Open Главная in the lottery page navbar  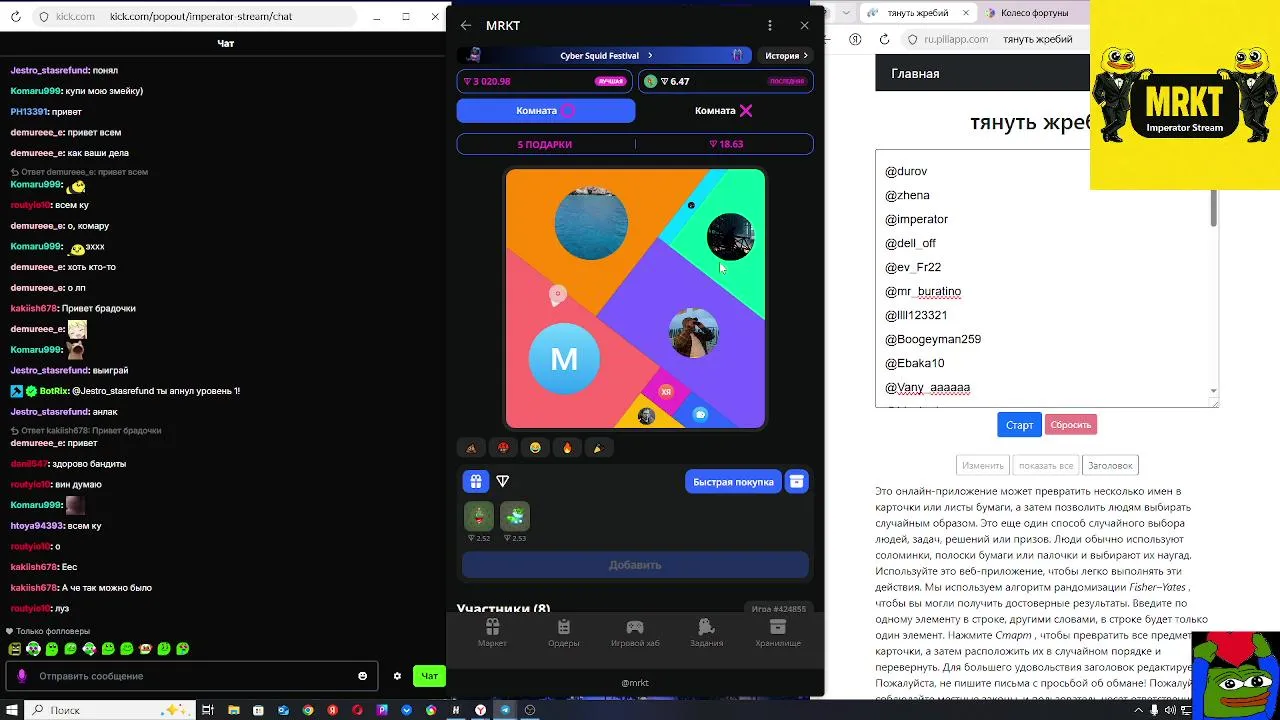(915, 74)
